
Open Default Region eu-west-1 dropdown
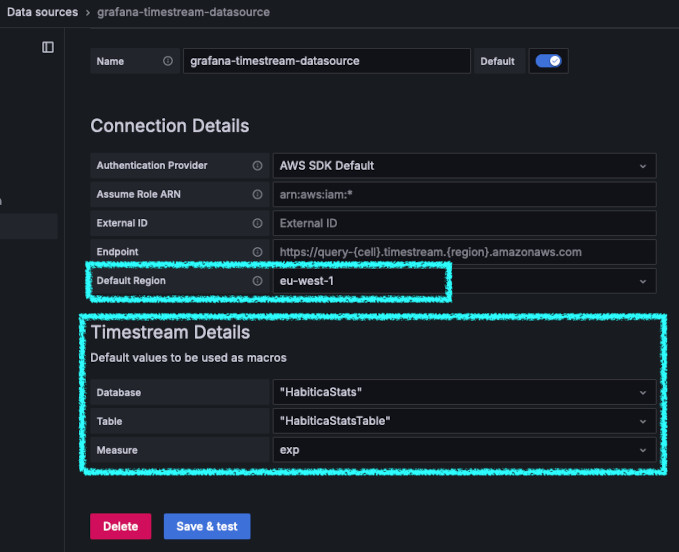[x=464, y=281]
